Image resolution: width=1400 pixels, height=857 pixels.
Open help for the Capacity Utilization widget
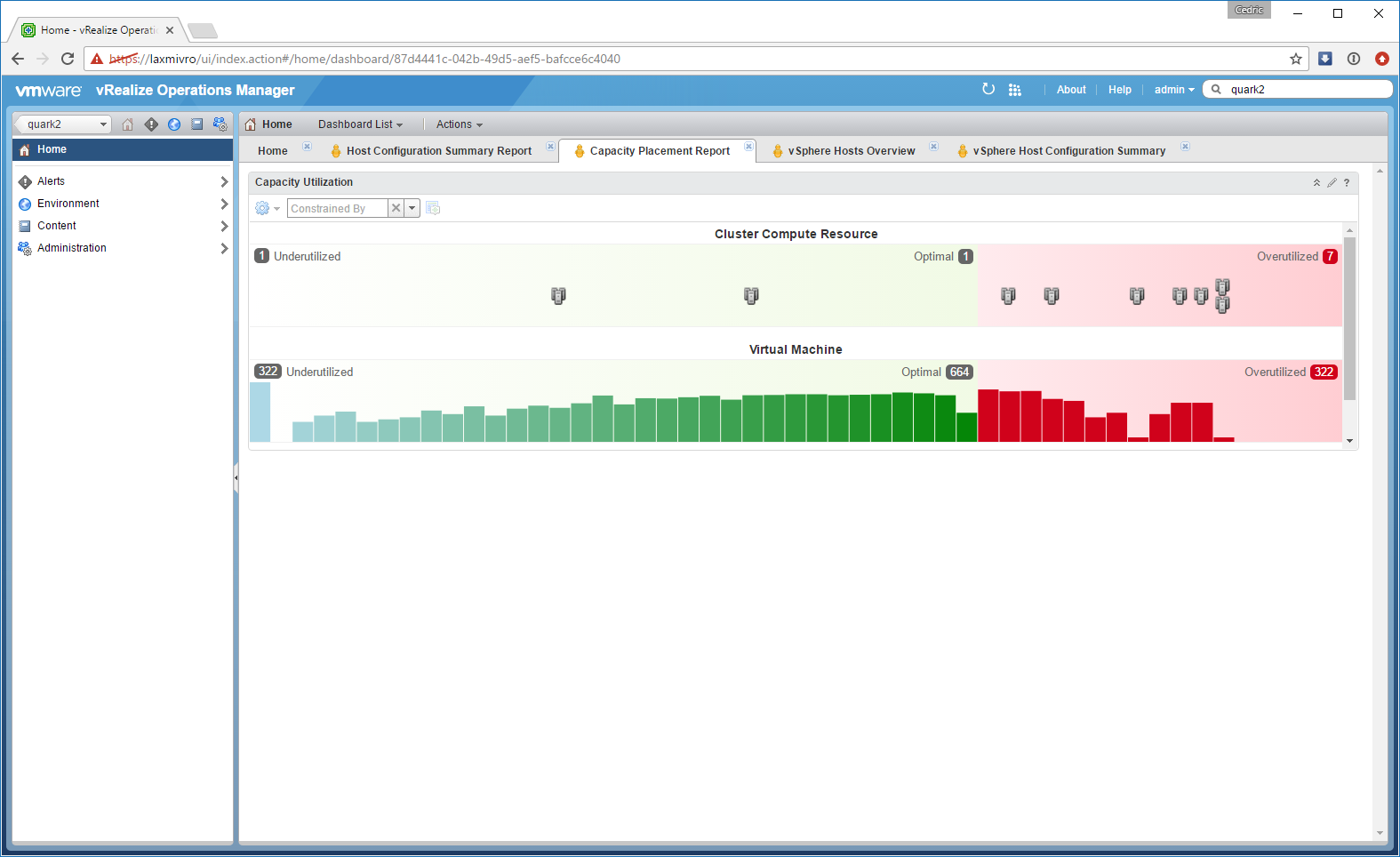(x=1347, y=183)
